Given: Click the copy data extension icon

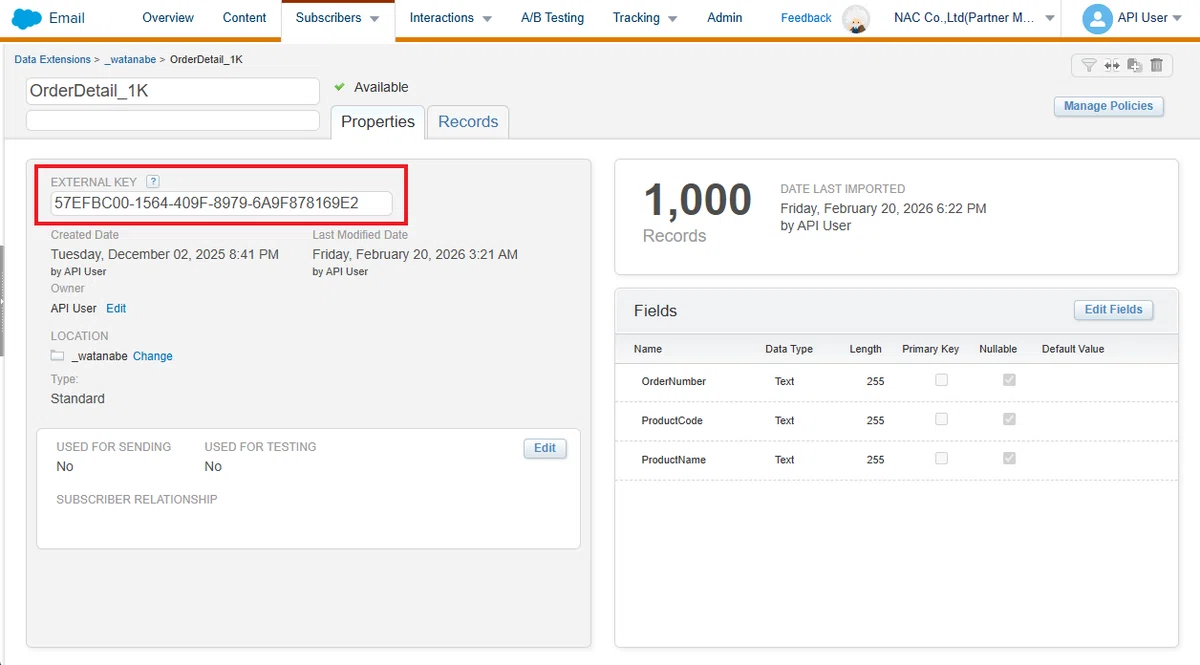Looking at the screenshot, I should click(1134, 65).
